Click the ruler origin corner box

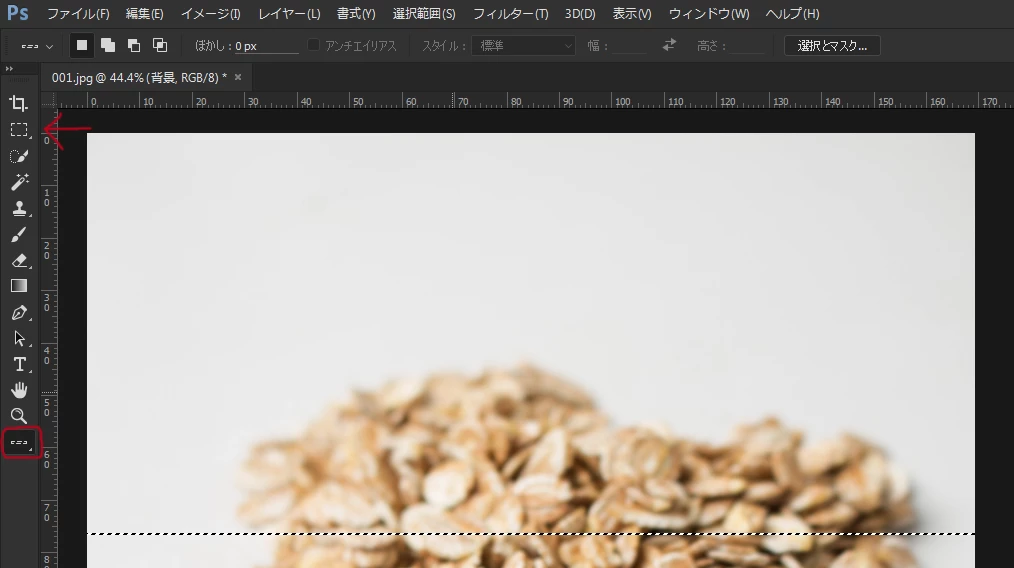pyautogui.click(x=49, y=100)
